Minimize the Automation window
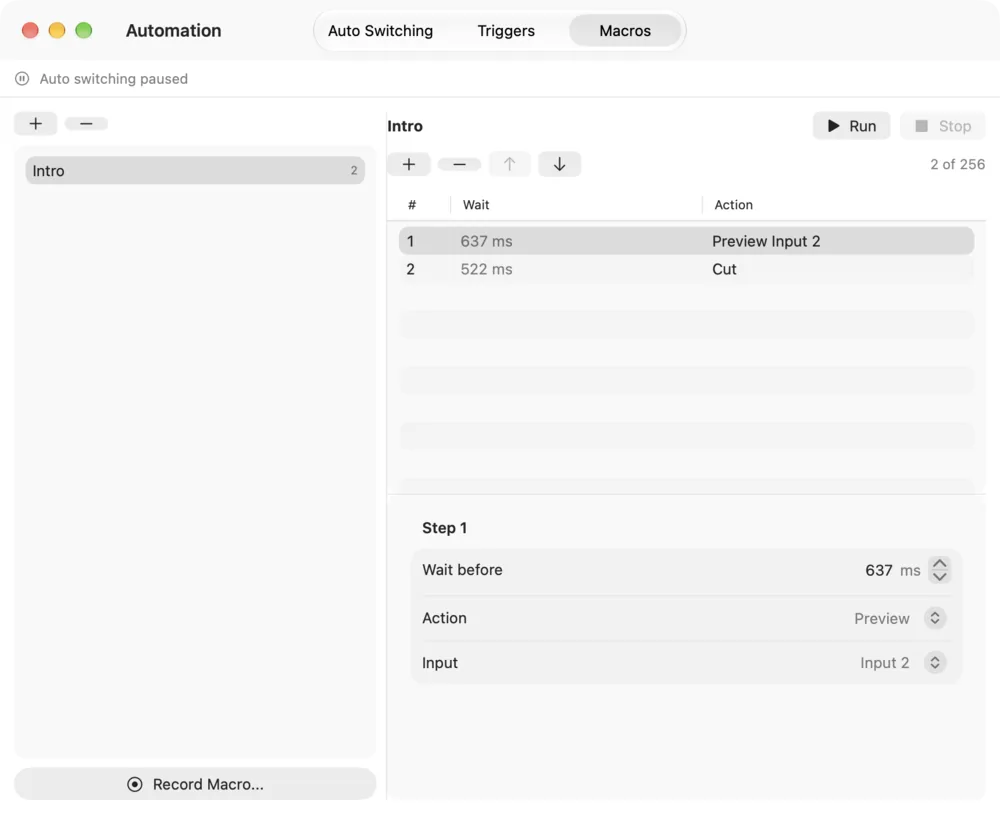 click(x=57, y=31)
